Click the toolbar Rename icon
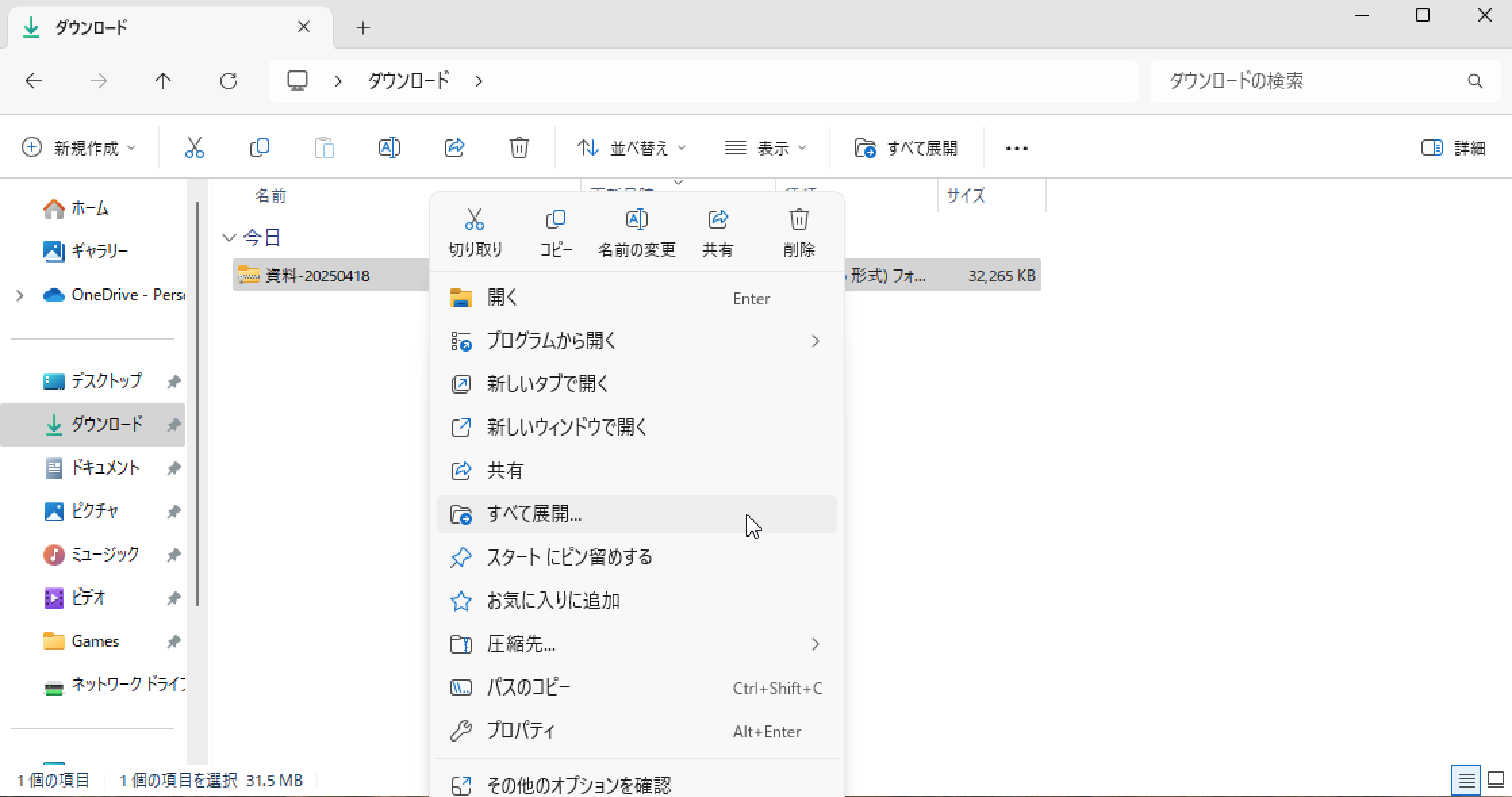 [x=389, y=147]
